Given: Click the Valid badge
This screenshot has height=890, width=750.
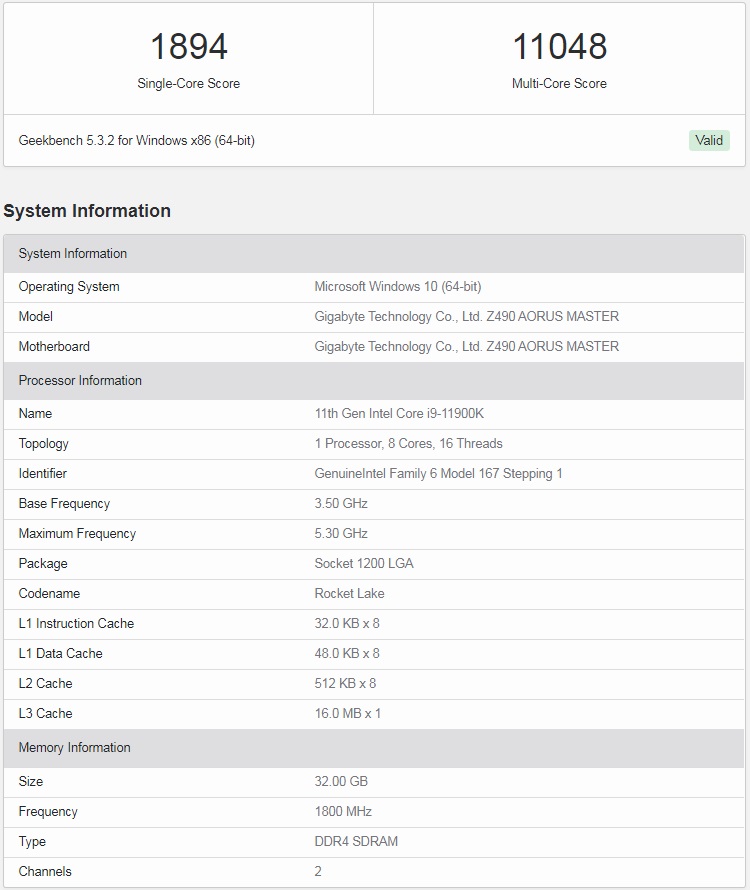Looking at the screenshot, I should [x=709, y=140].
